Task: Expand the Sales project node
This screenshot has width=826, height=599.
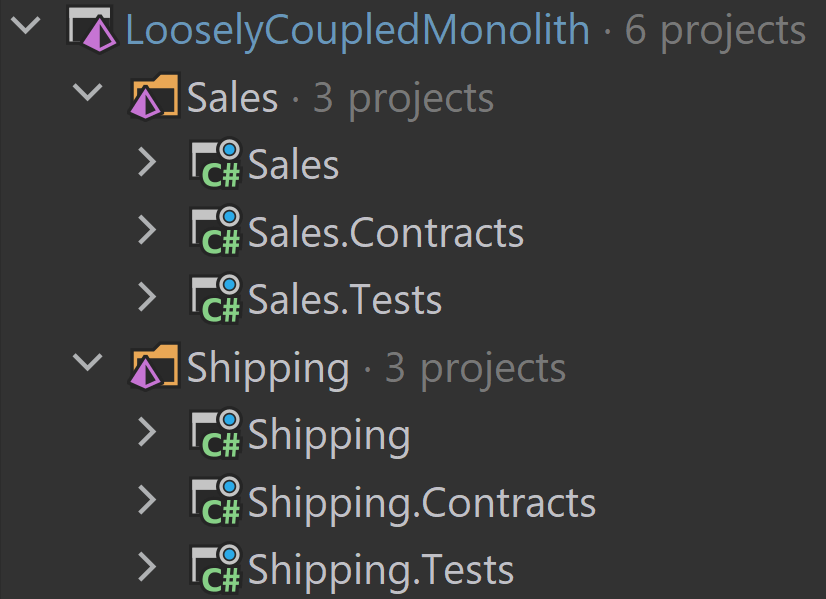Action: 147,162
